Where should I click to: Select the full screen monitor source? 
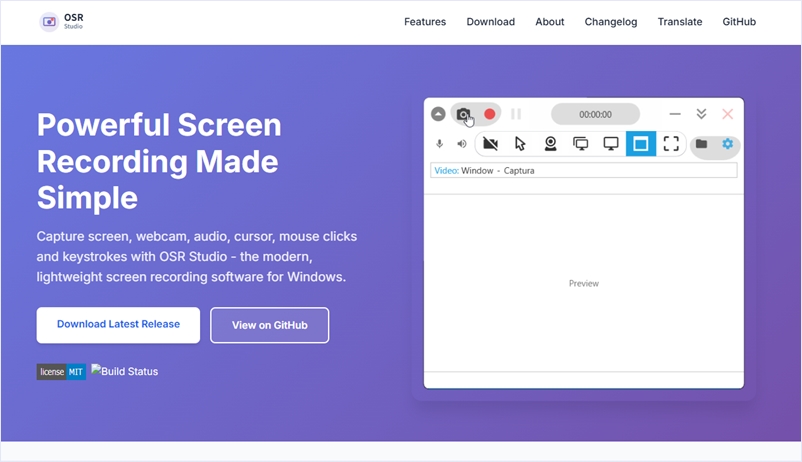610,144
